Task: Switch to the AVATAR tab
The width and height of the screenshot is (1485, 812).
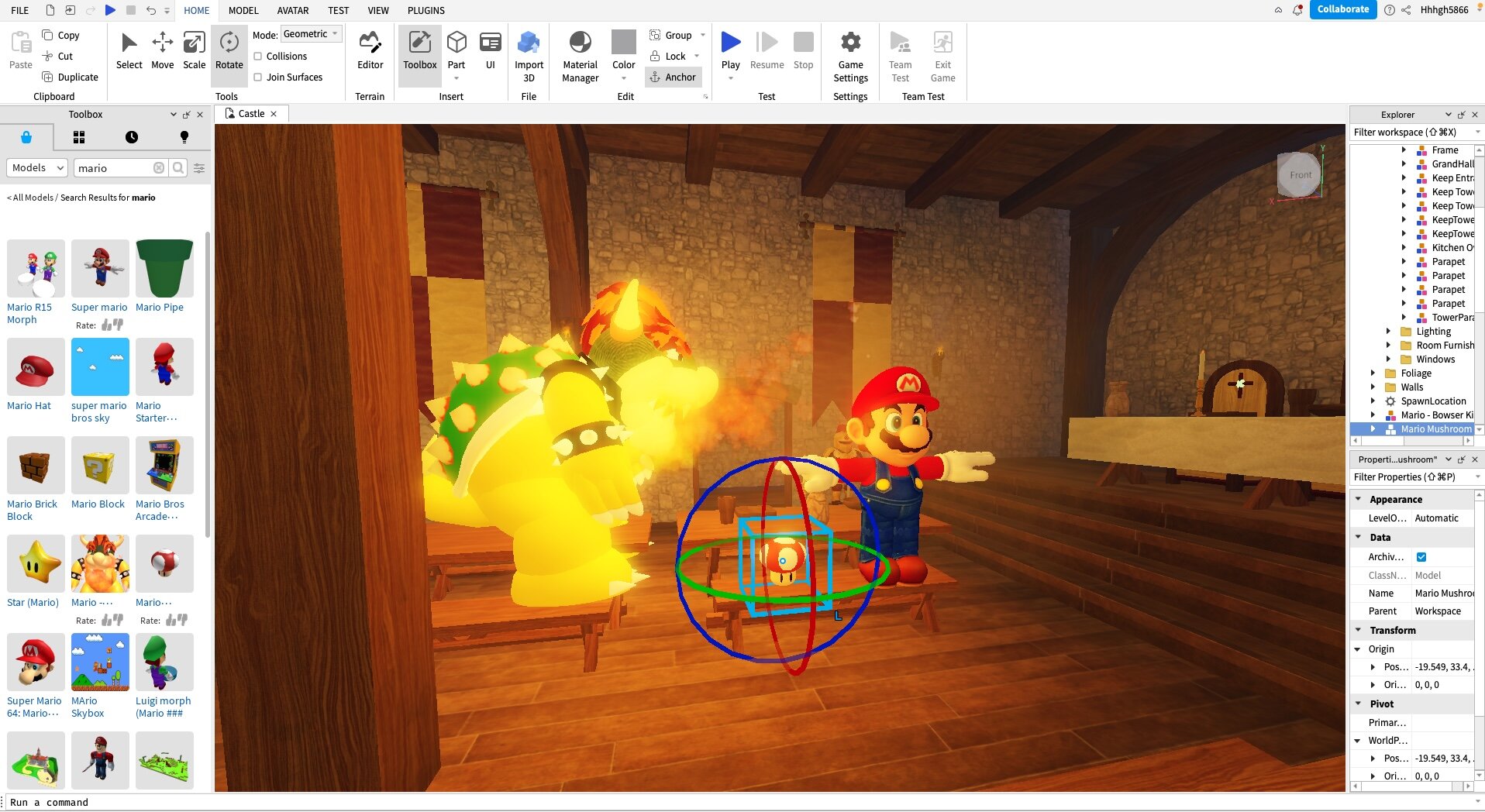Action: click(293, 10)
